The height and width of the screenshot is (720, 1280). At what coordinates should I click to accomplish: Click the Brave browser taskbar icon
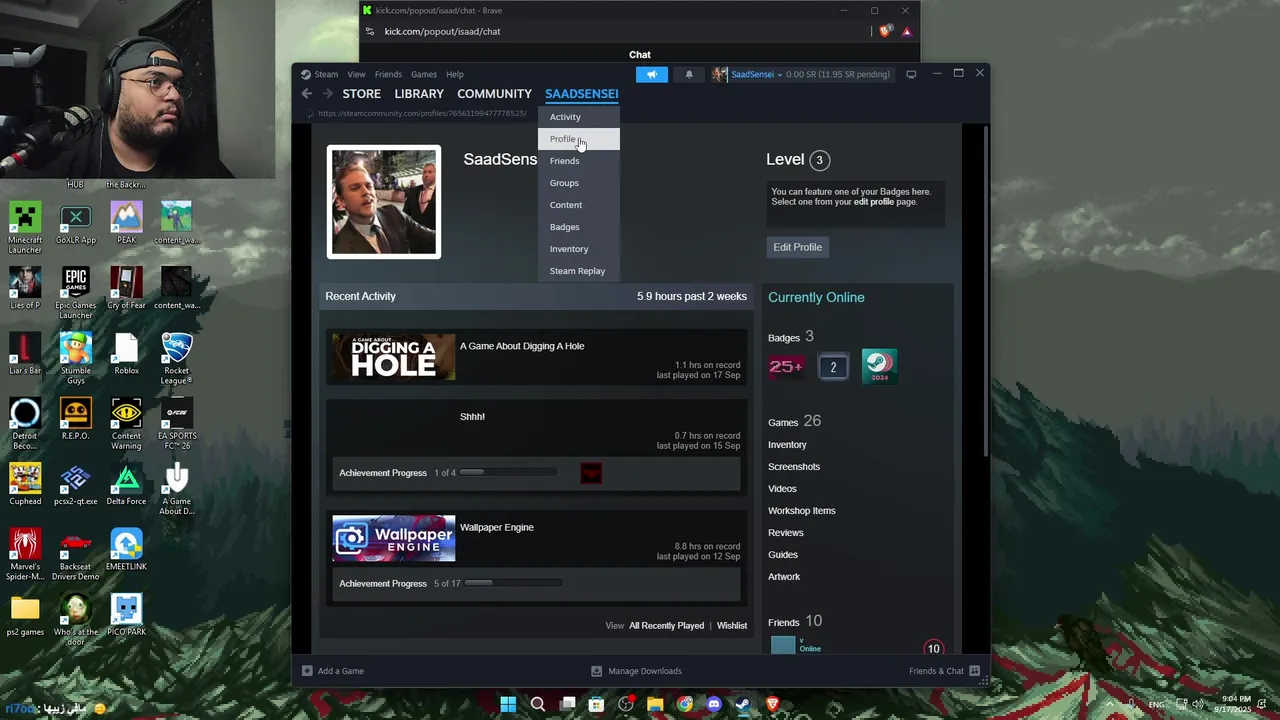772,704
